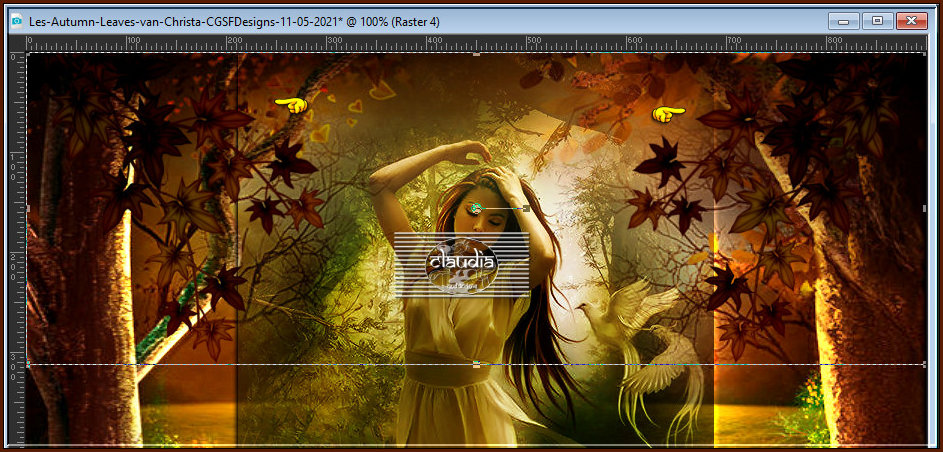This screenshot has height=452, width=943.
Task: Close the Les-Autumn-Leaves image window
Action: (x=912, y=21)
